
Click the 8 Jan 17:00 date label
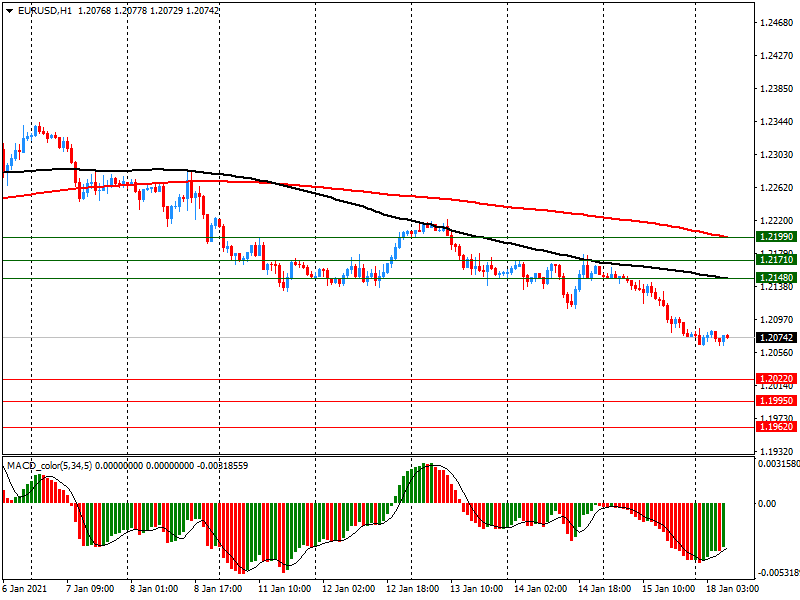click(x=218, y=590)
